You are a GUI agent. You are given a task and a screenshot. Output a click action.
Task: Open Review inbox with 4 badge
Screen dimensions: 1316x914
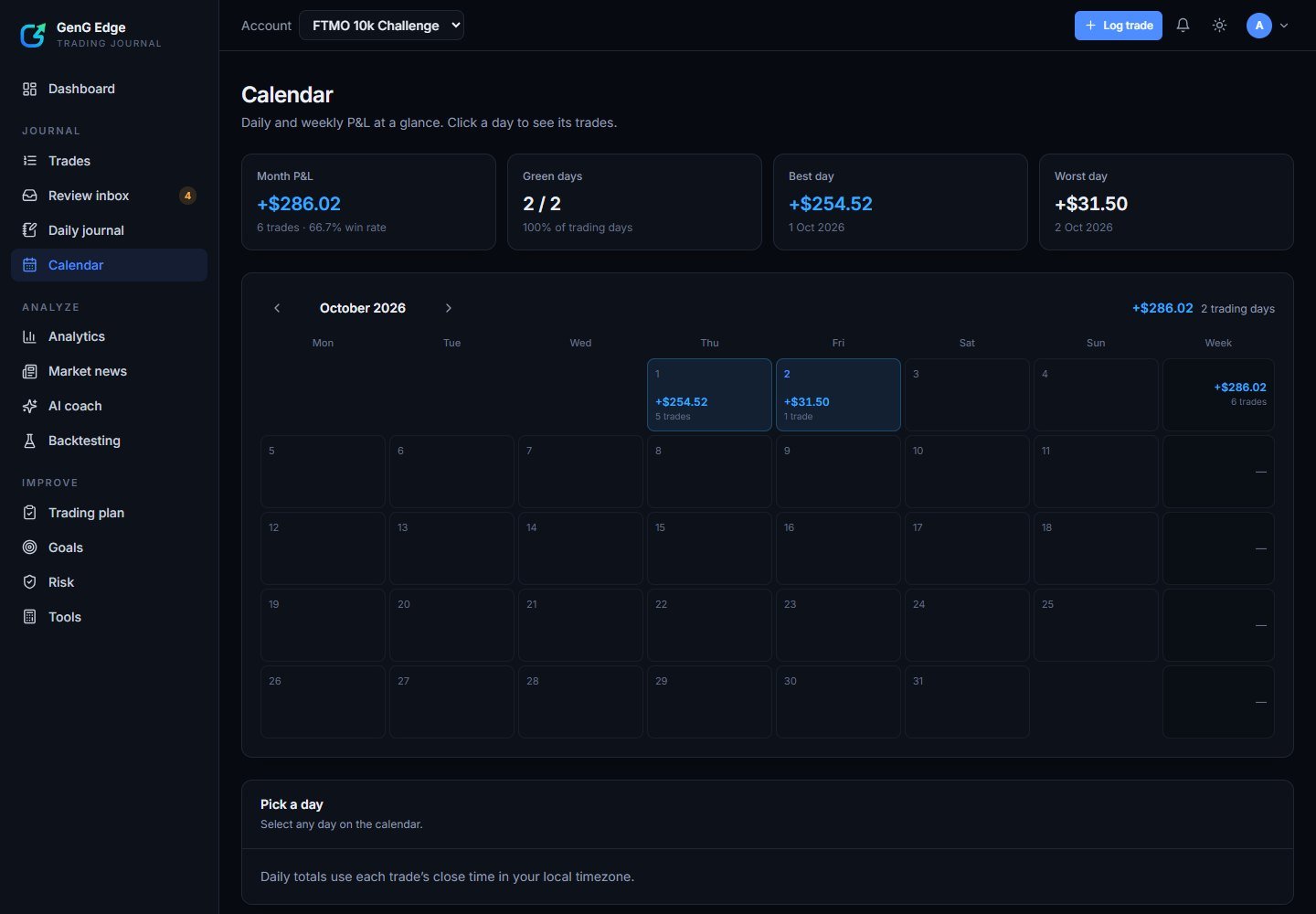tap(110, 196)
